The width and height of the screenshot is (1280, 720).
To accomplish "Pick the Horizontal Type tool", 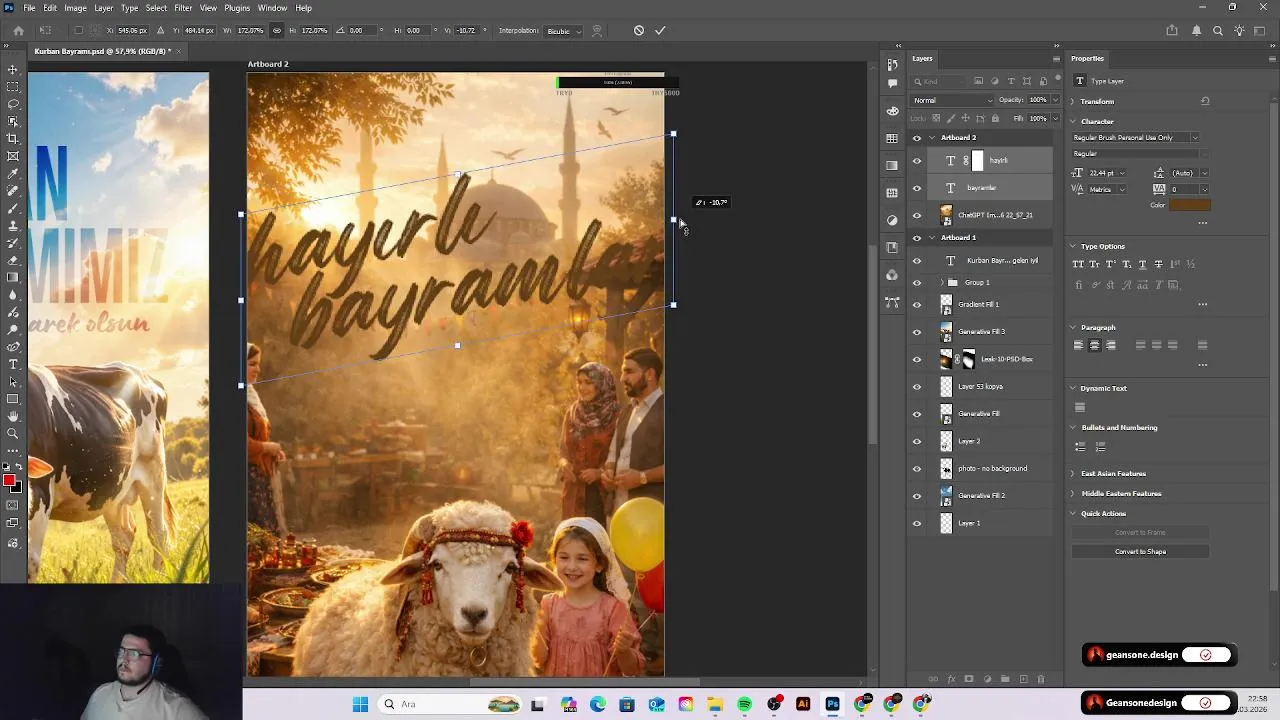I will click(13, 364).
